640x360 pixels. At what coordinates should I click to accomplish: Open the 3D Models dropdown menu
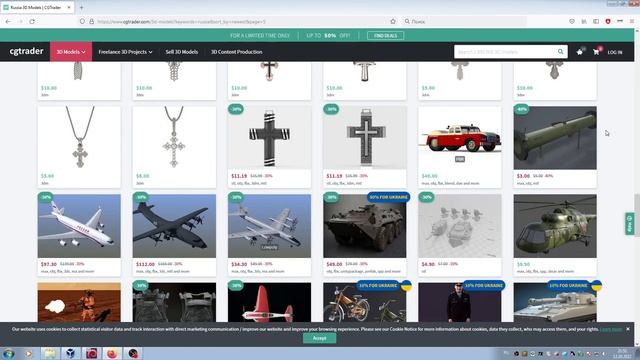point(71,52)
